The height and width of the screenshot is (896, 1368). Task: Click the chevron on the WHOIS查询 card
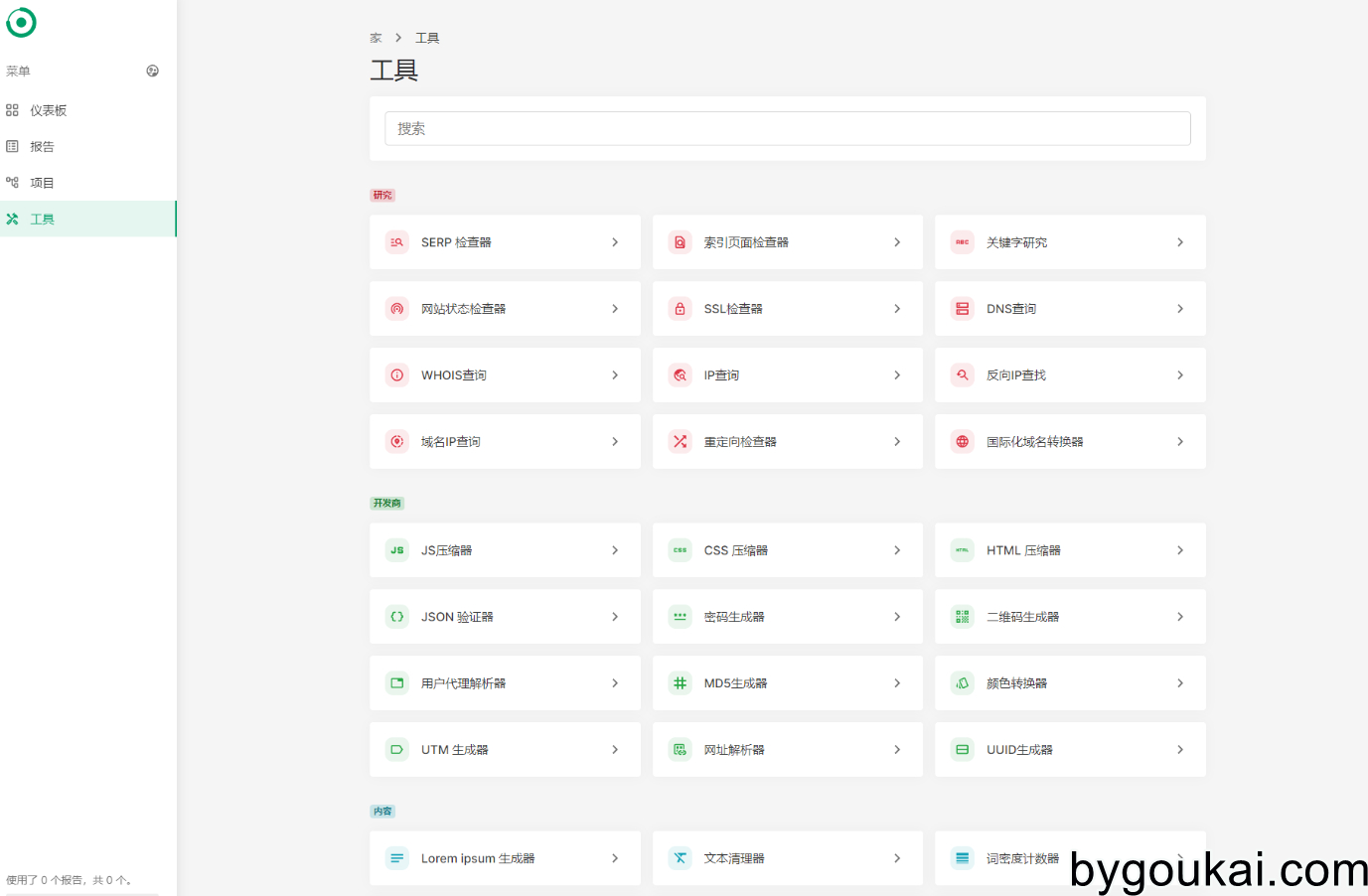615,375
